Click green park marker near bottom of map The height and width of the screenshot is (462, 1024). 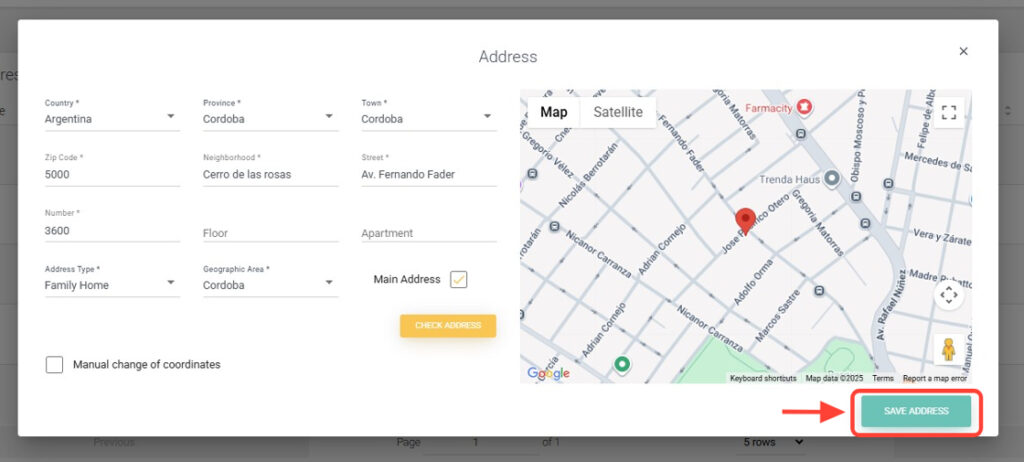(622, 364)
